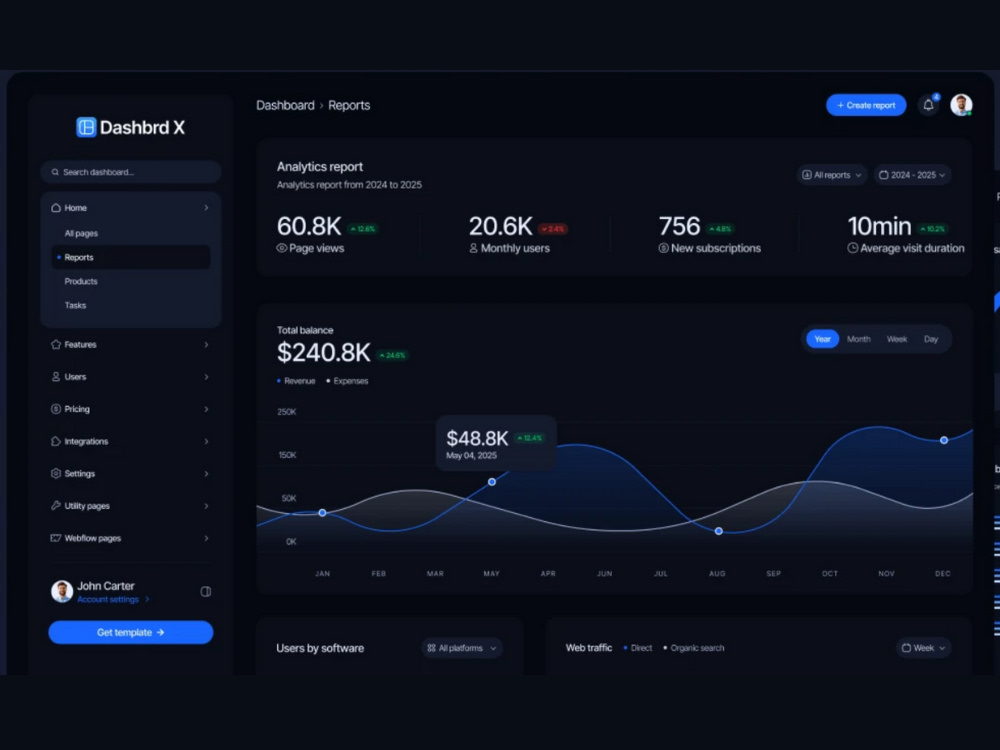Select the Week time range toggle
Viewport: 1000px width, 750px height.
coord(897,339)
